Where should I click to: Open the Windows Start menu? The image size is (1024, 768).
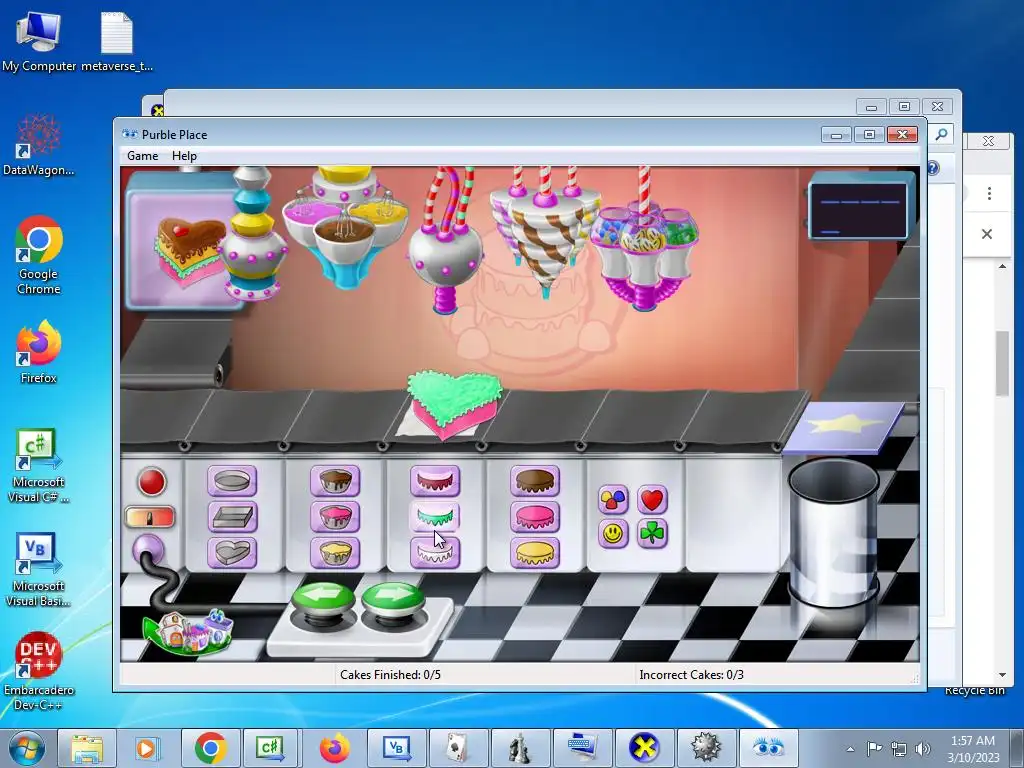point(27,748)
